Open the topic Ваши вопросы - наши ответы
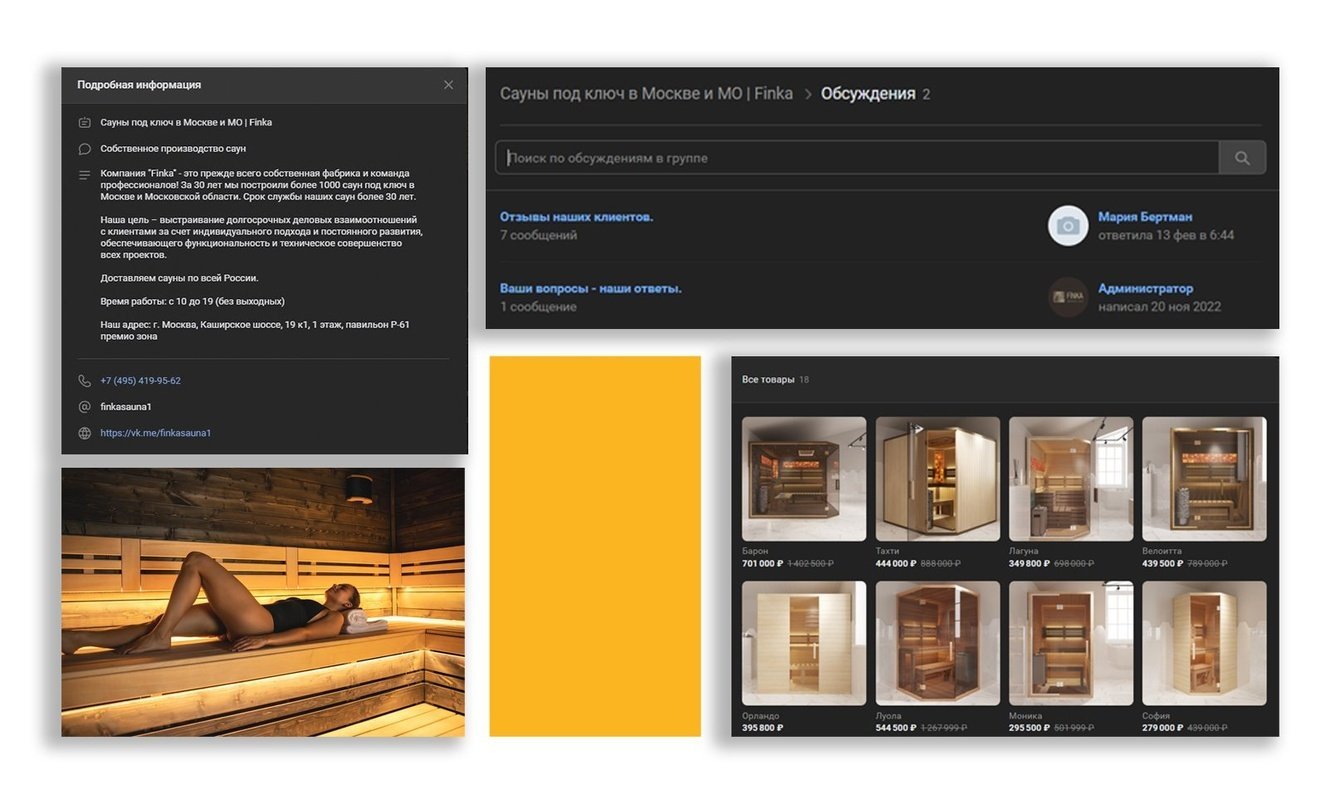This screenshot has width=1340, height=800. point(591,288)
